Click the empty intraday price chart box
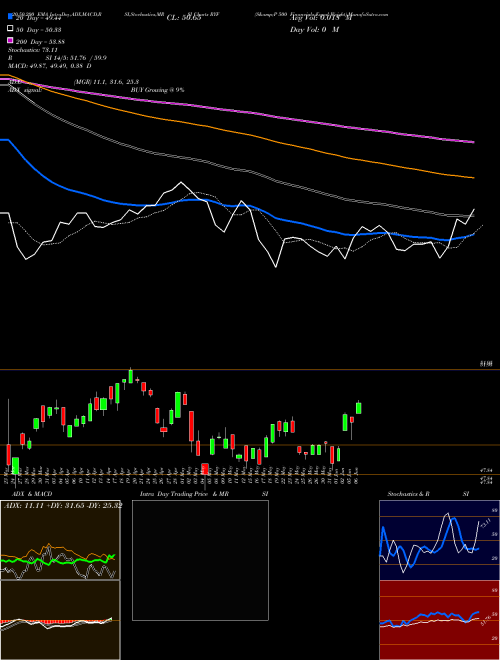Image resolution: width=500 pixels, height=660 pixels. click(x=200, y=560)
